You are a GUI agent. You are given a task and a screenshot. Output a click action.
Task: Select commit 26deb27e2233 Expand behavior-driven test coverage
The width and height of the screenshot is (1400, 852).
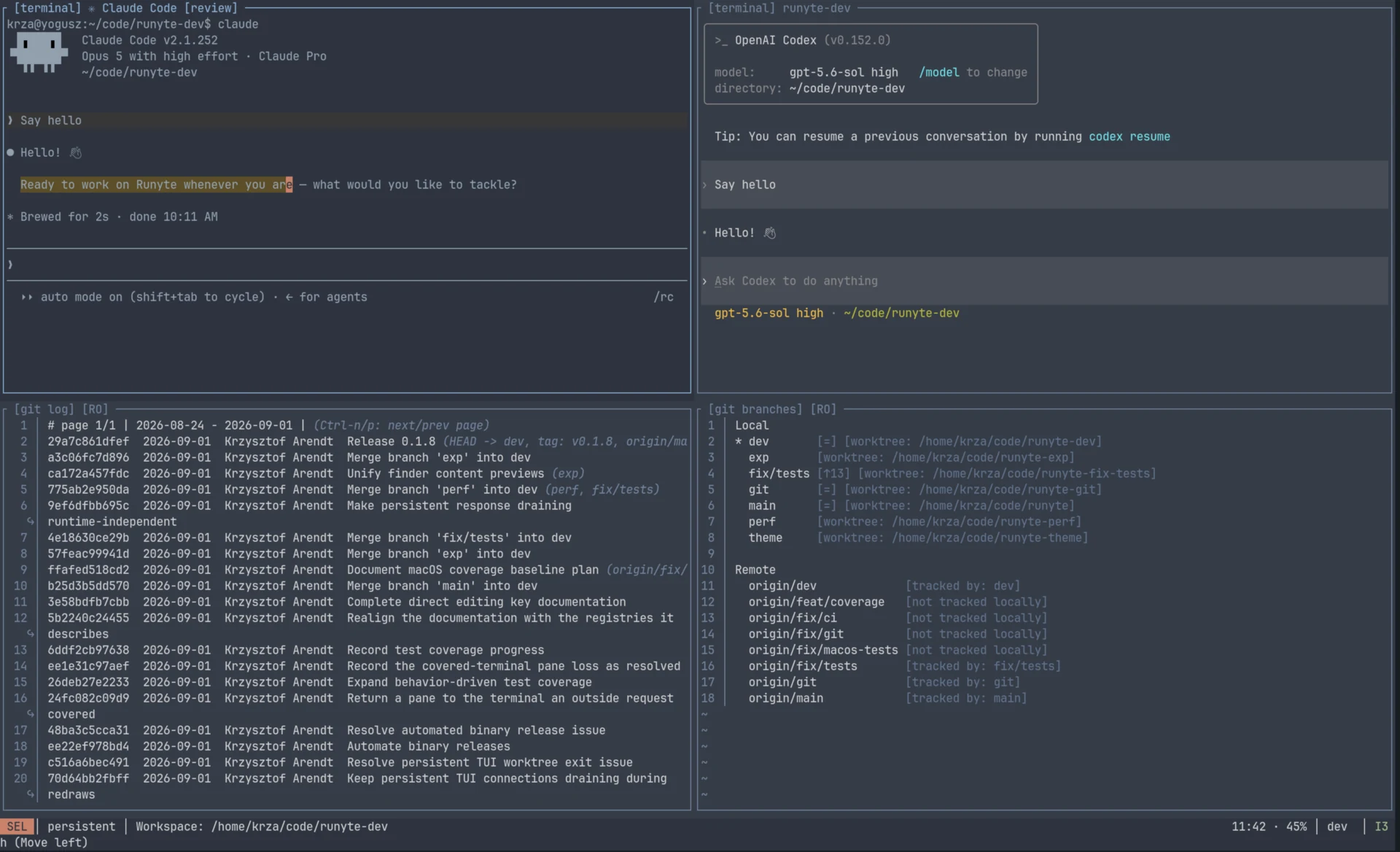coord(319,682)
